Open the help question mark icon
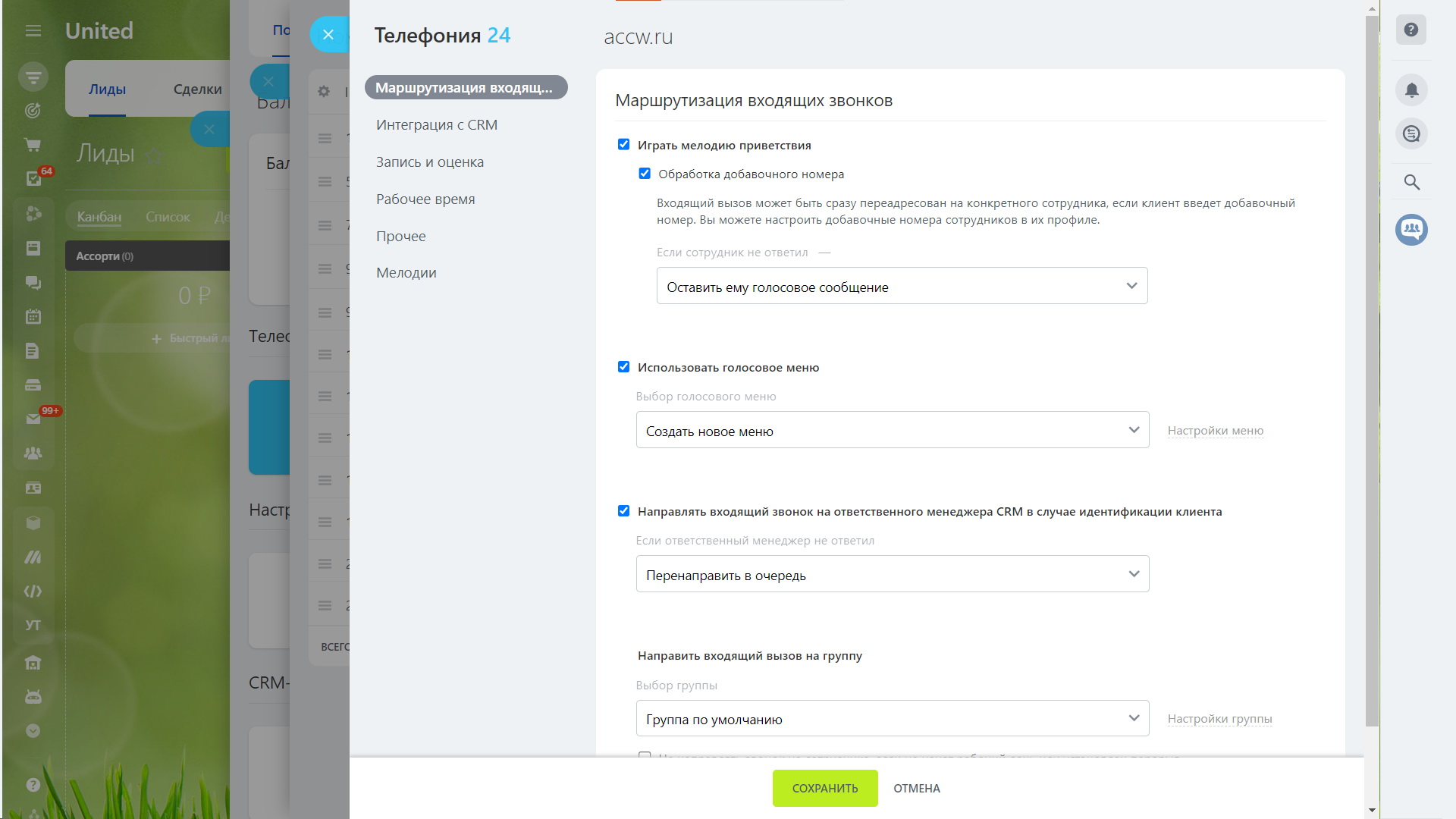The height and width of the screenshot is (819, 1456). (1411, 30)
